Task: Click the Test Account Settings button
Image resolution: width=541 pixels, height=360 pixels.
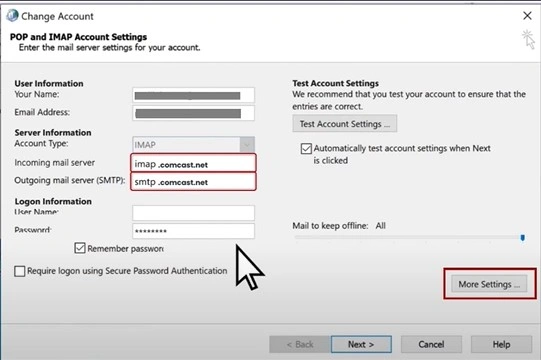Action: pyautogui.click(x=345, y=124)
